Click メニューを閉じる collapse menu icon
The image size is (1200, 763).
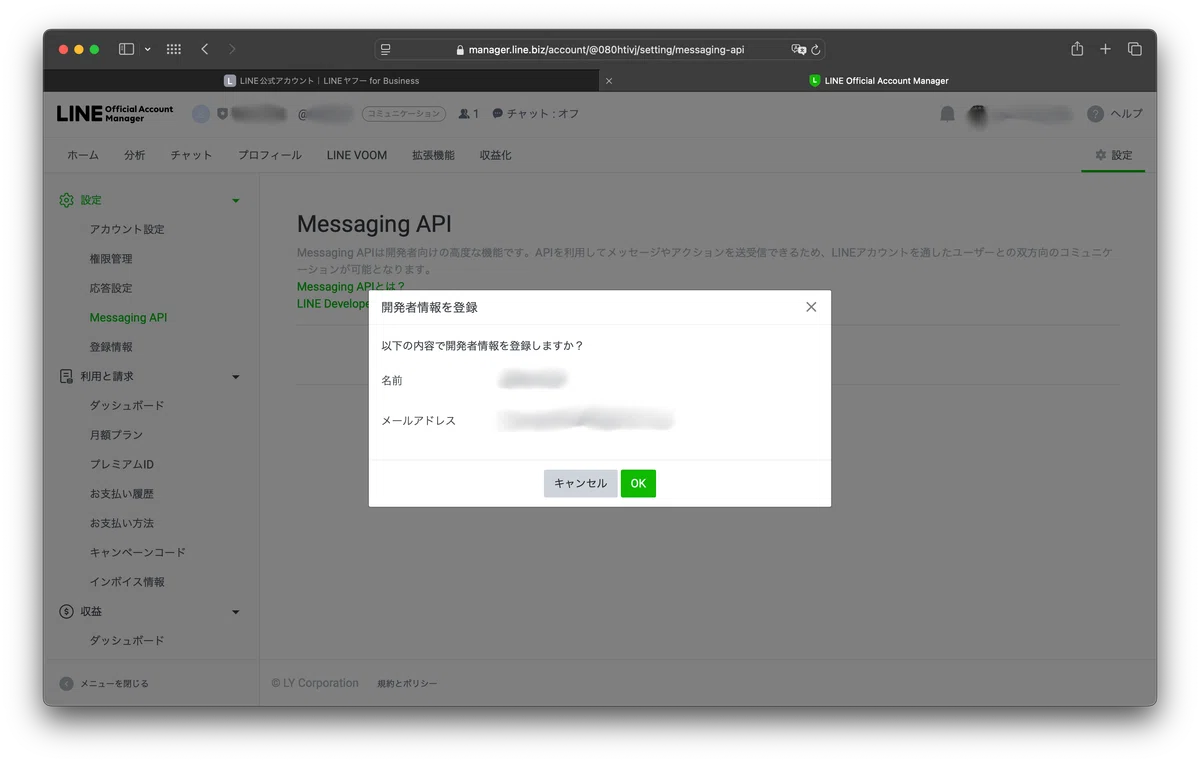(67, 684)
